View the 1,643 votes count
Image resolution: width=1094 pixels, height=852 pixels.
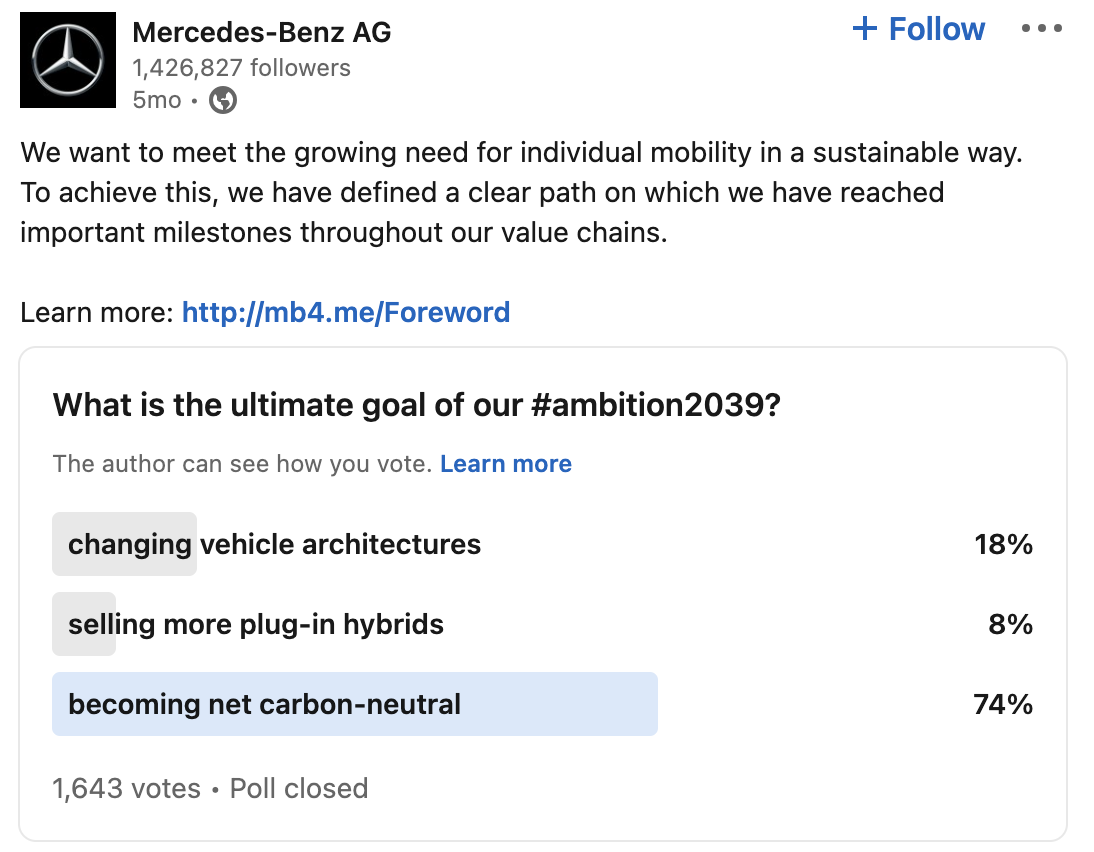[x=126, y=788]
